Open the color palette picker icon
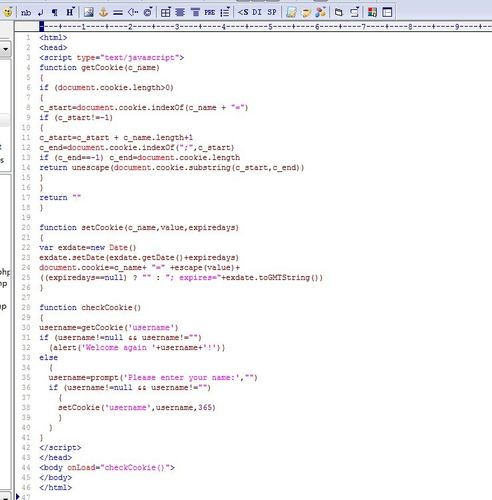 (x=372, y=12)
